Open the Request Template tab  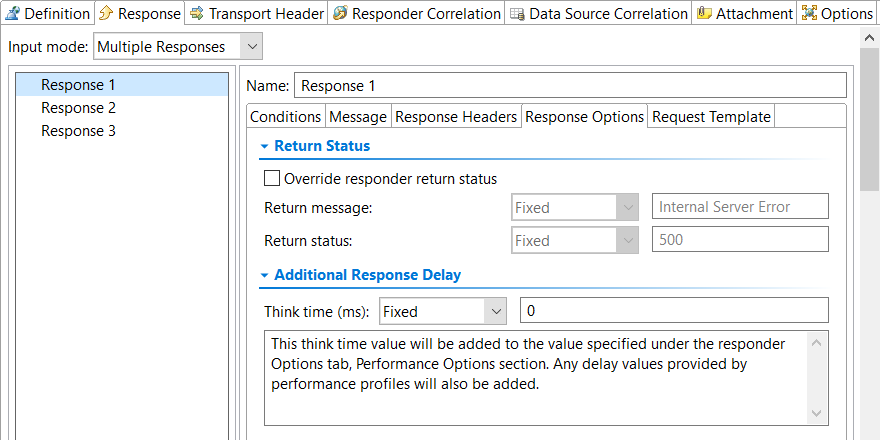pos(711,116)
